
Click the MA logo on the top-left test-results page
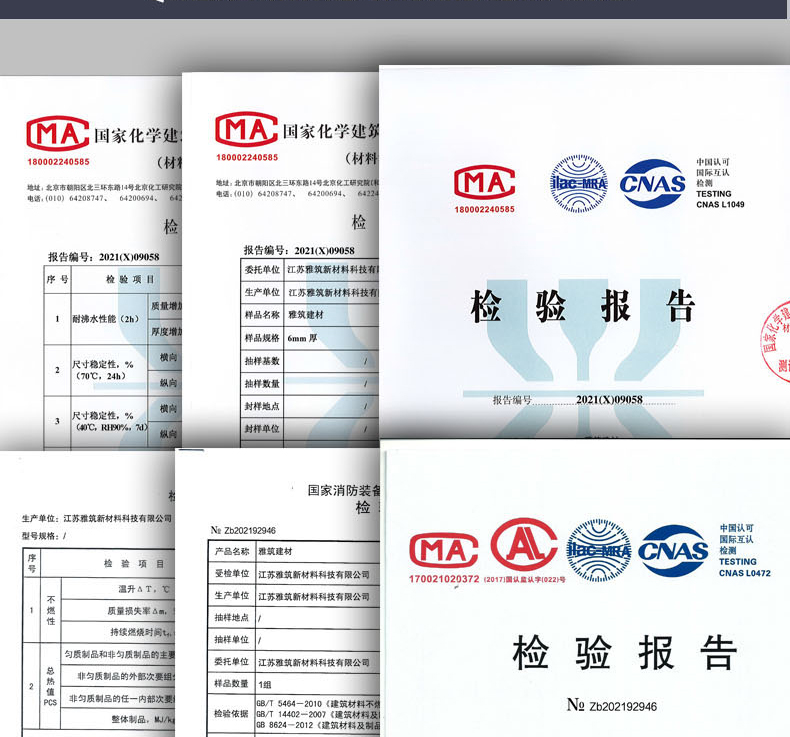pos(57,133)
